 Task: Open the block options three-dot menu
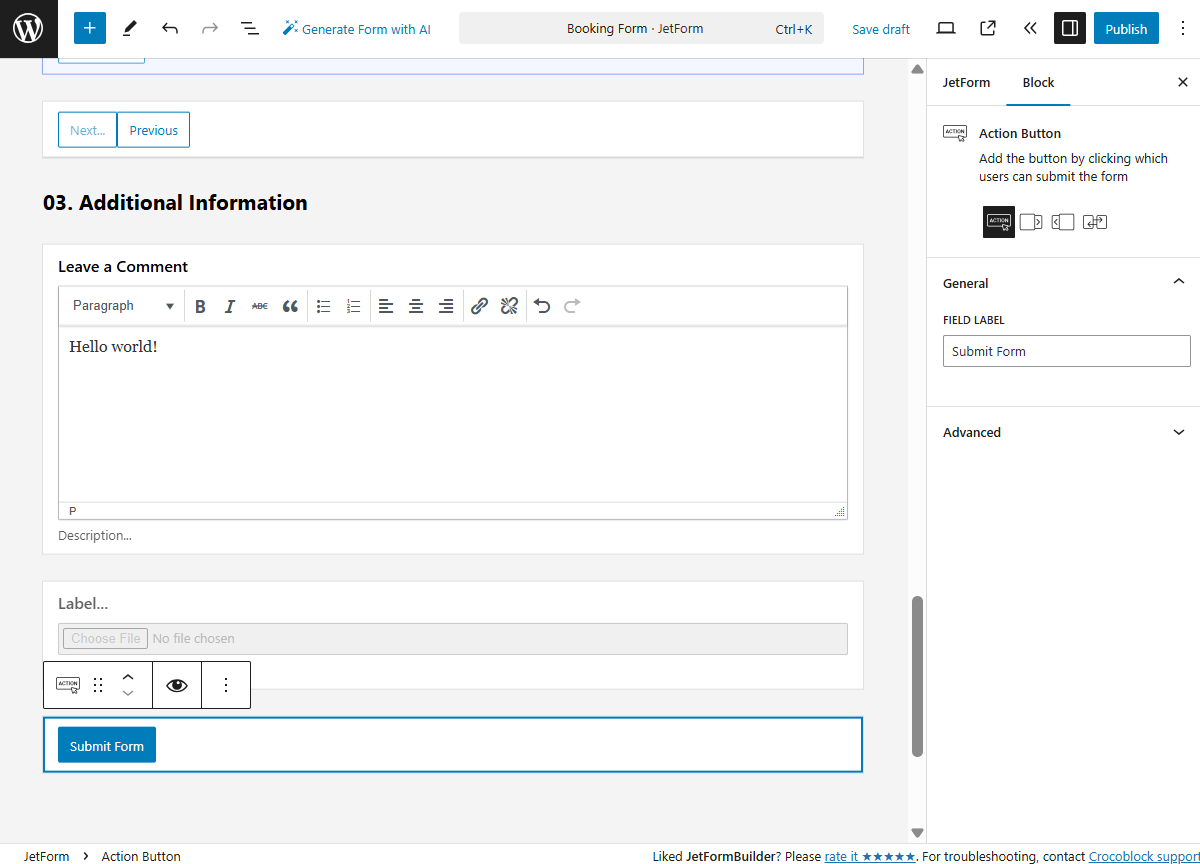pos(226,685)
